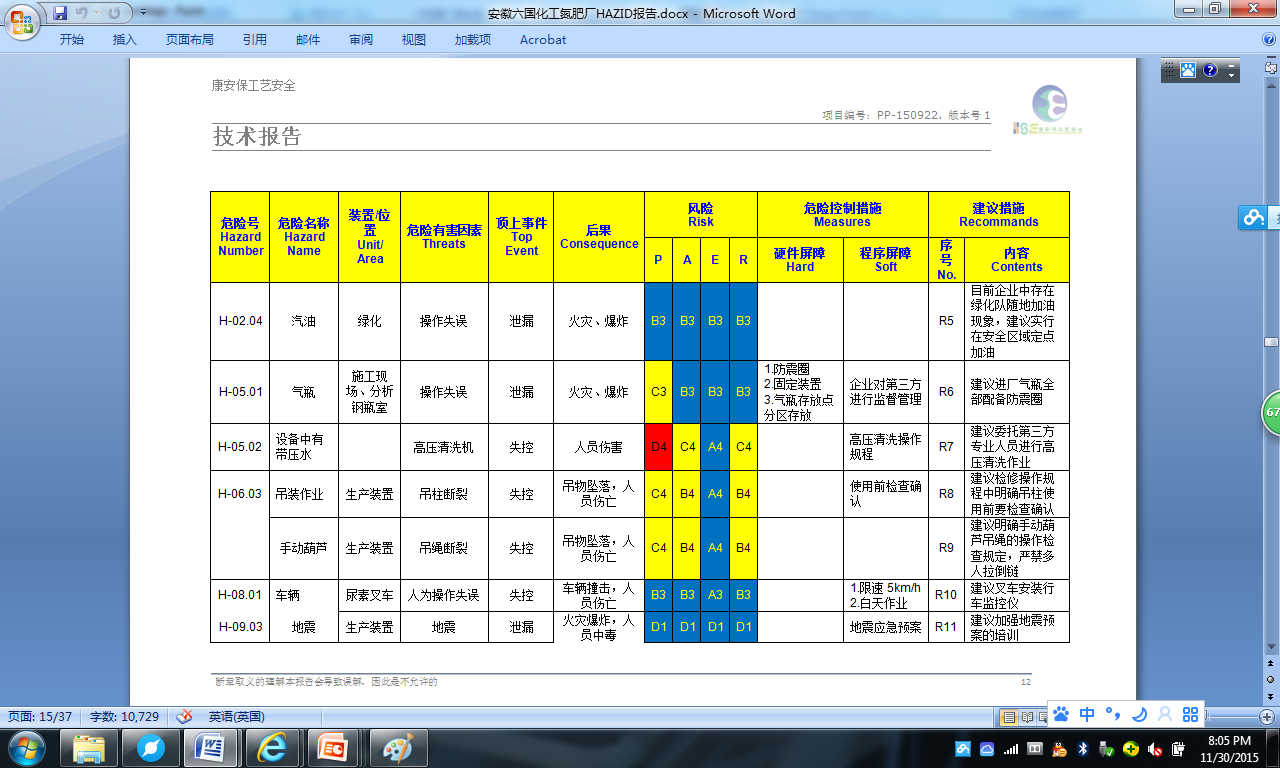Viewport: 1280px width, 768px height.
Task: Toggle IME Chinese/English mode button
Action: pyautogui.click(x=1087, y=714)
